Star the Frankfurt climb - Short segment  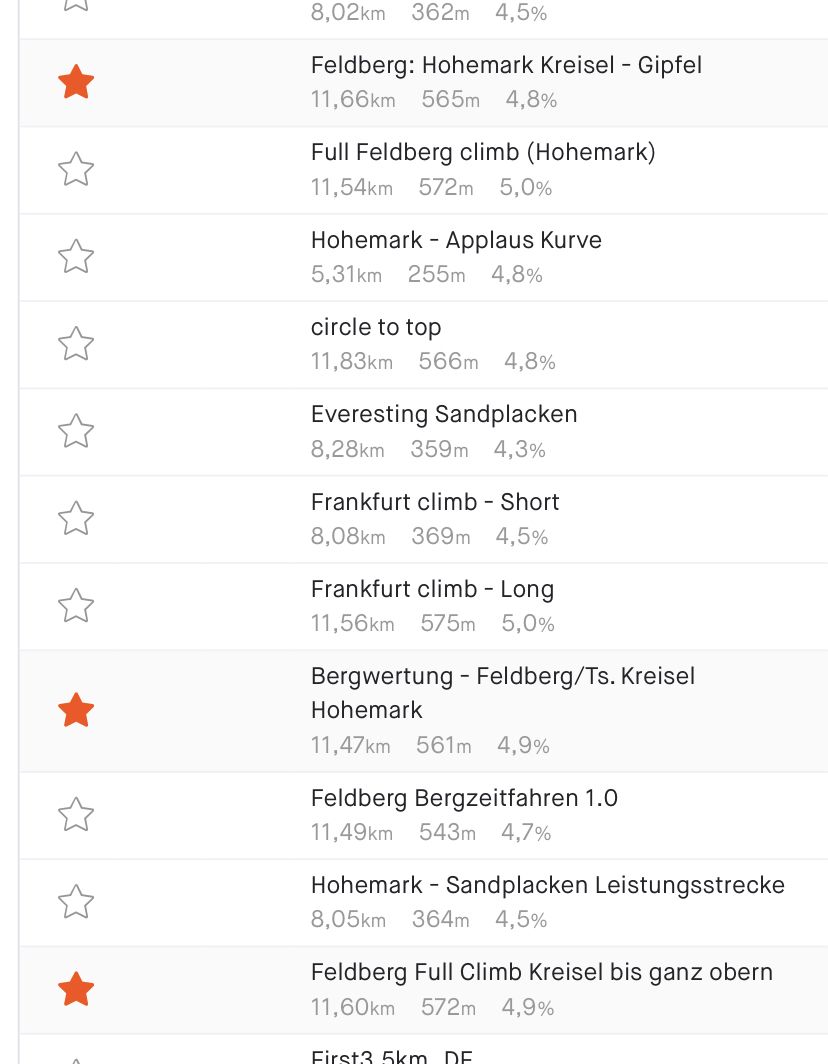click(x=76, y=519)
